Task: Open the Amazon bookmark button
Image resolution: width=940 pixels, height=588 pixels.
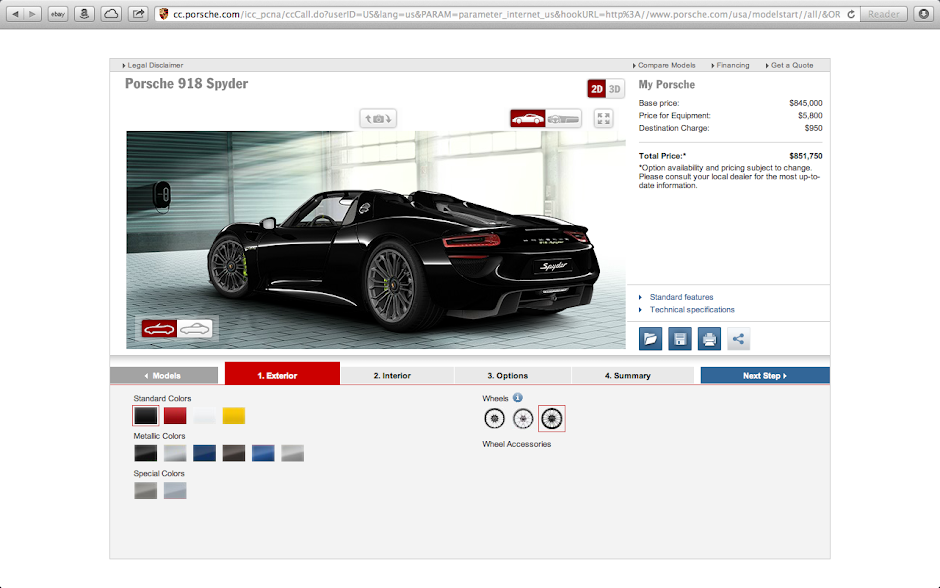Action: 84,14
